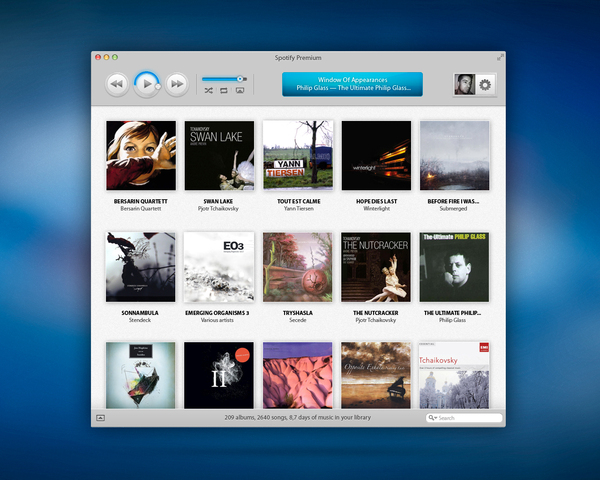Click the fullscreen arrows icon in title bar
This screenshot has height=480, width=600.
(500, 57)
